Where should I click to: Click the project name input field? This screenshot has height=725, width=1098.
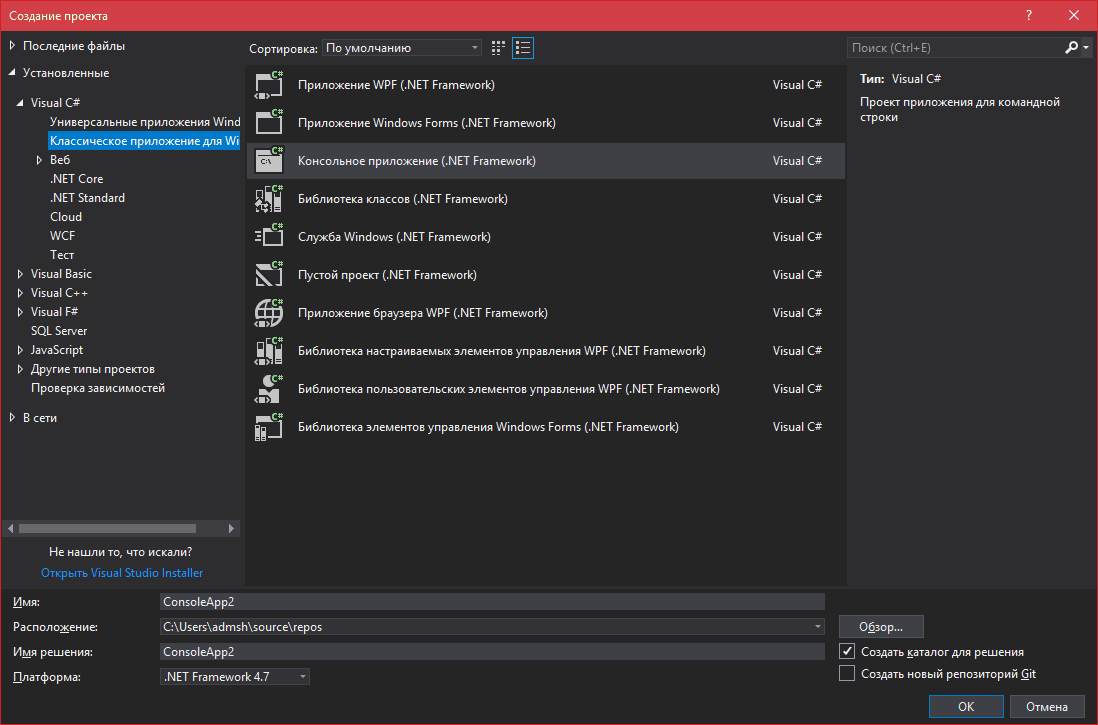(492, 602)
